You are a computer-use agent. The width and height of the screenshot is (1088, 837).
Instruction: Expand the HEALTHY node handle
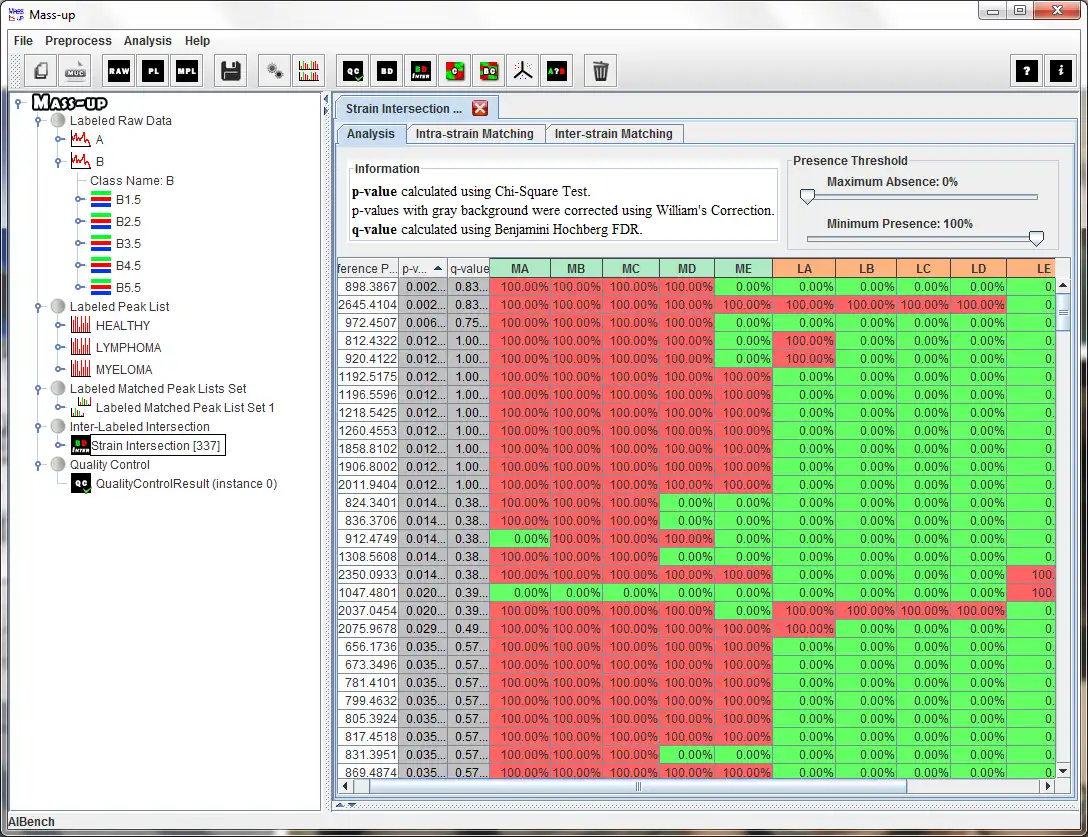60,326
